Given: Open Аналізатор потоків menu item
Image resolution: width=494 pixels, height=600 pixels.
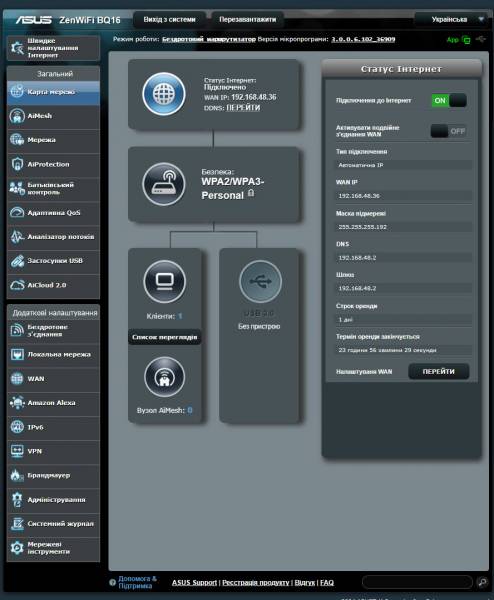Looking at the screenshot, I should click(x=53, y=237).
